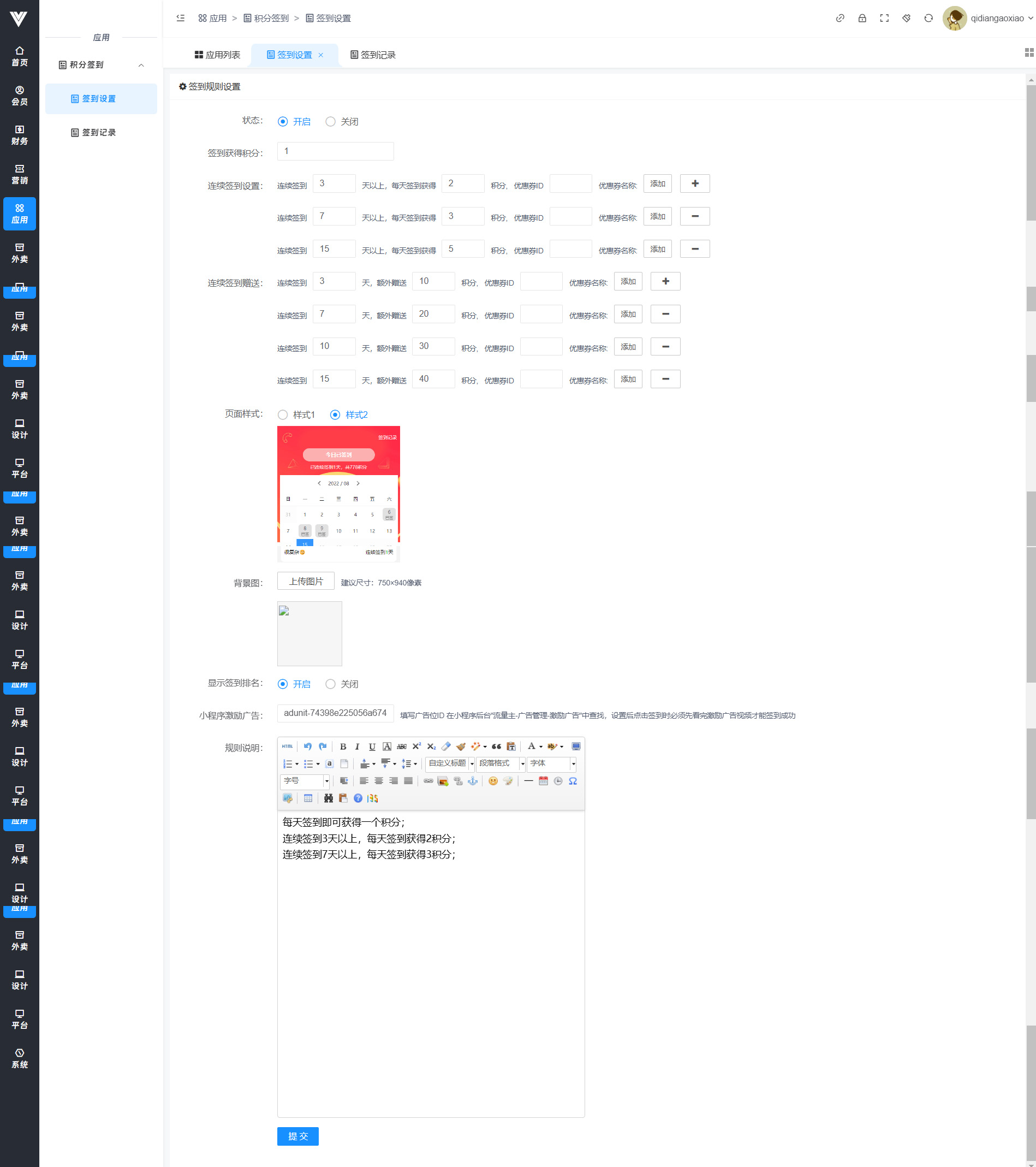Insert special character with Omega icon
The width and height of the screenshot is (1036, 1167).
pos(573,781)
